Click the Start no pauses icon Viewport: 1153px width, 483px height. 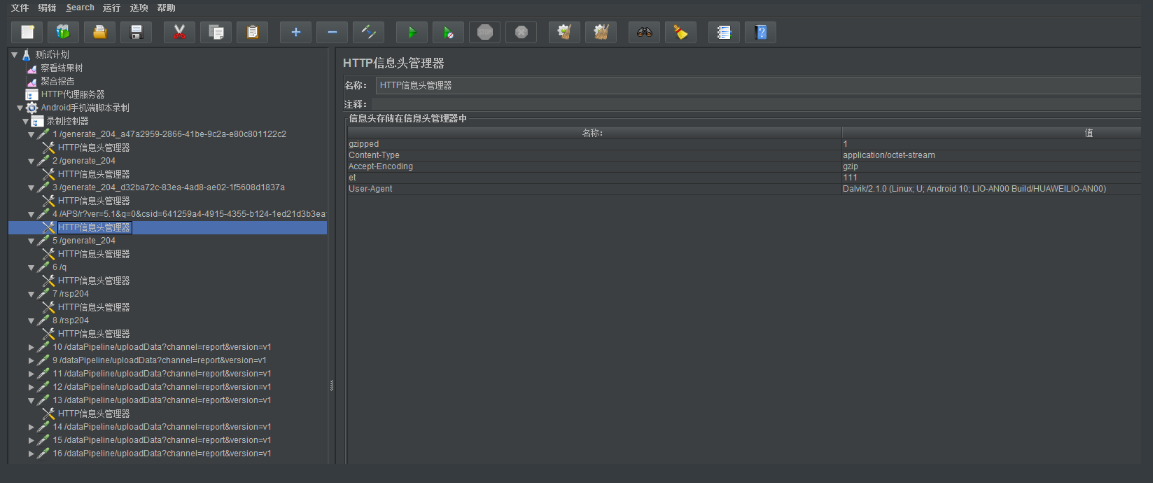tap(449, 32)
